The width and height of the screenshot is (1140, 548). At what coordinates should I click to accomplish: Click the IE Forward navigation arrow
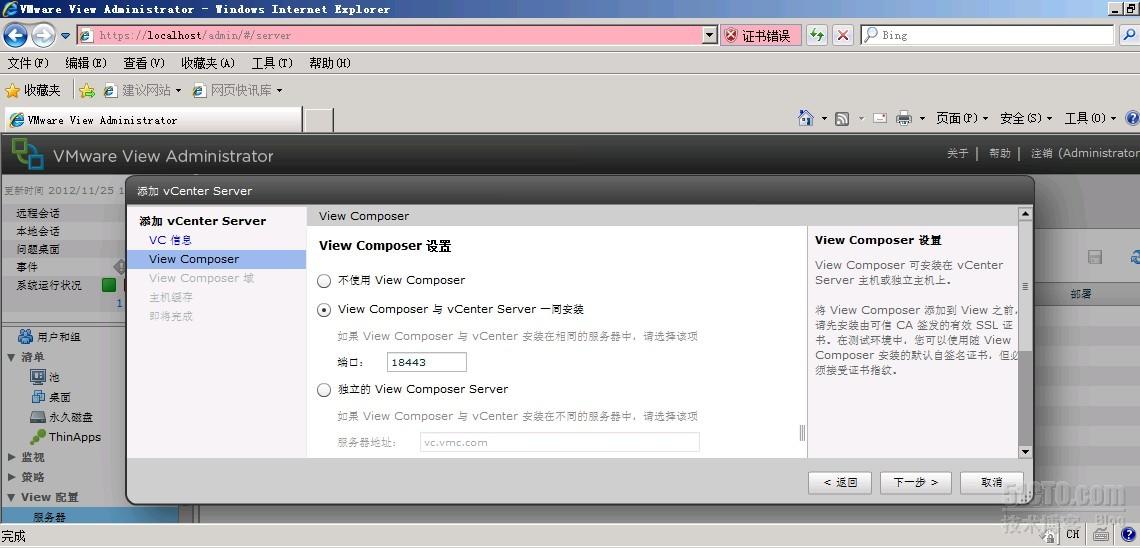click(x=43, y=35)
